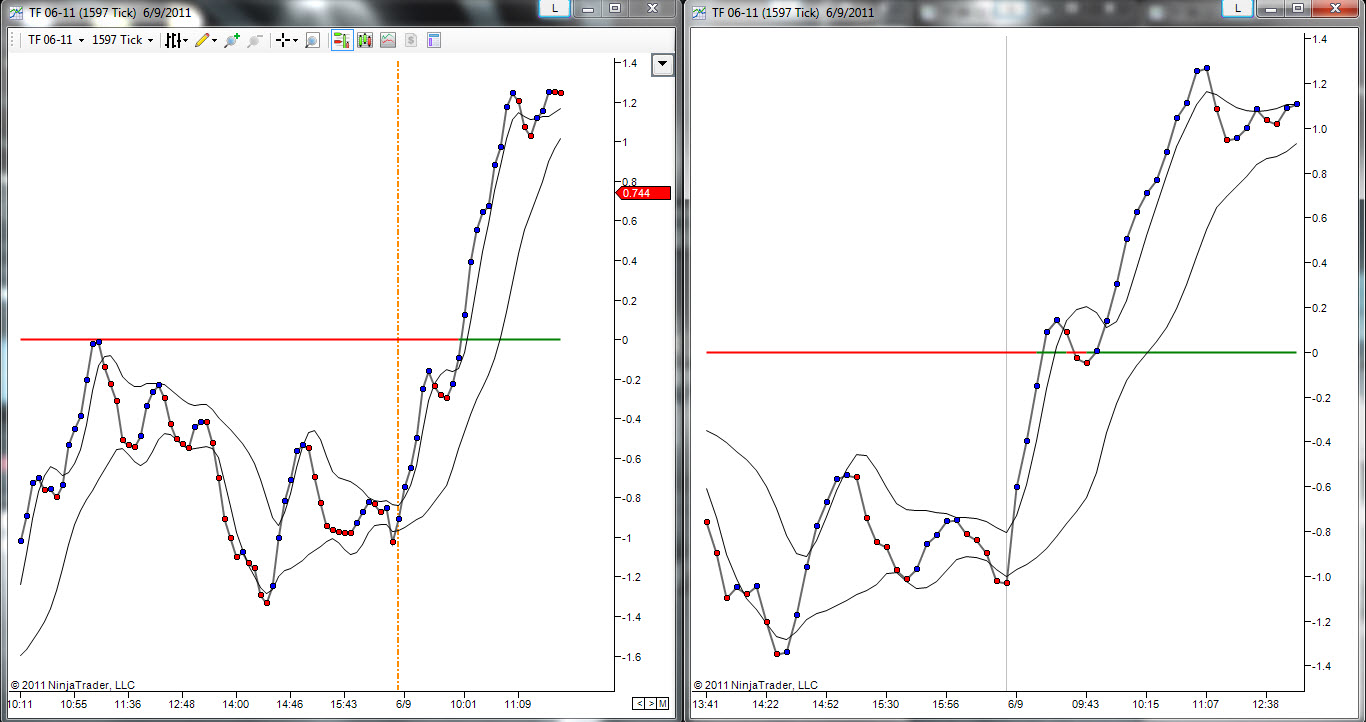
Task: Click the M button below left chart
Action: (x=663, y=704)
